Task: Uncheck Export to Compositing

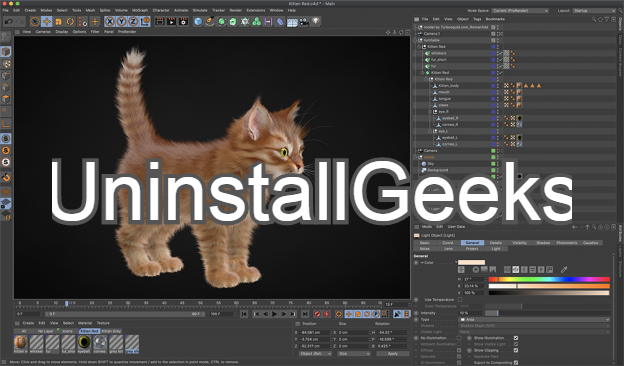Action: click(516, 362)
